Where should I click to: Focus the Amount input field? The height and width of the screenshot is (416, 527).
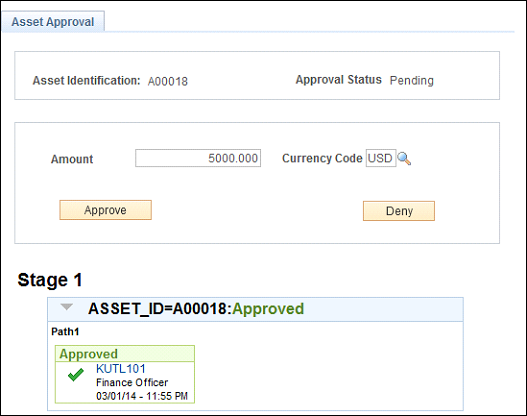point(198,158)
